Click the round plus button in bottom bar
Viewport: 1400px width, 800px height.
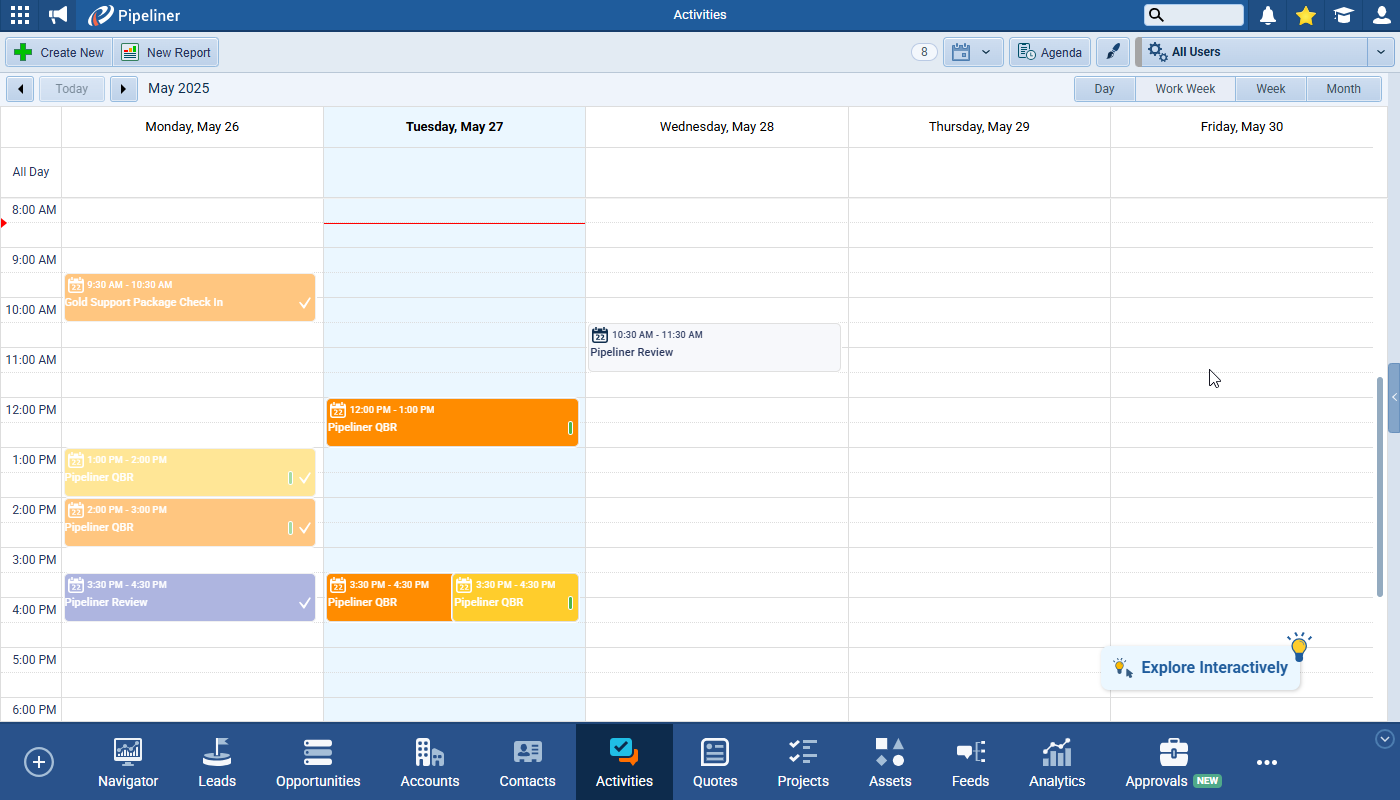click(39, 762)
